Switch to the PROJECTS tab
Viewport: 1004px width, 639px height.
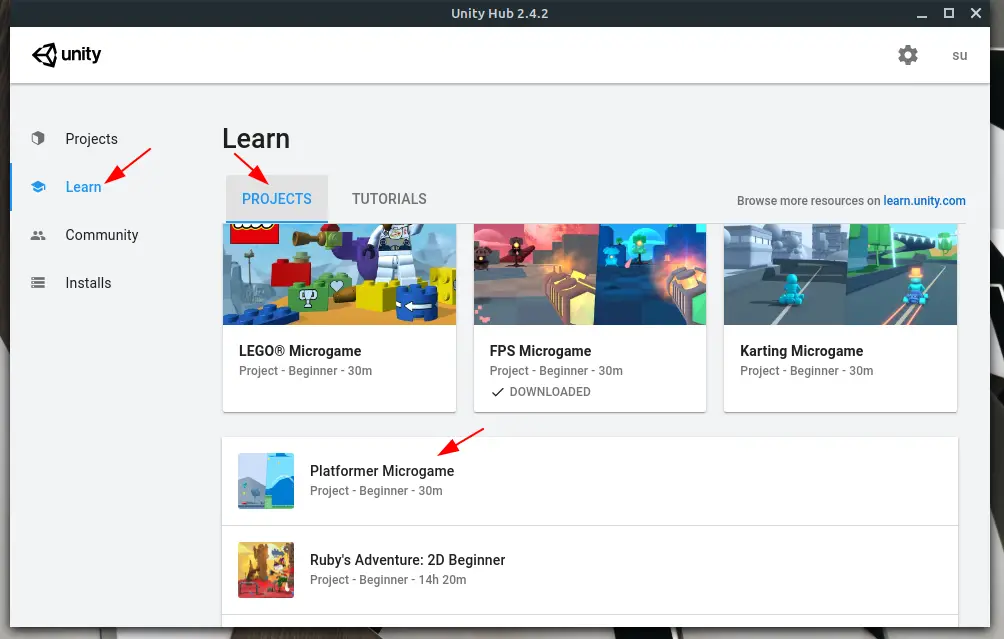coord(277,199)
